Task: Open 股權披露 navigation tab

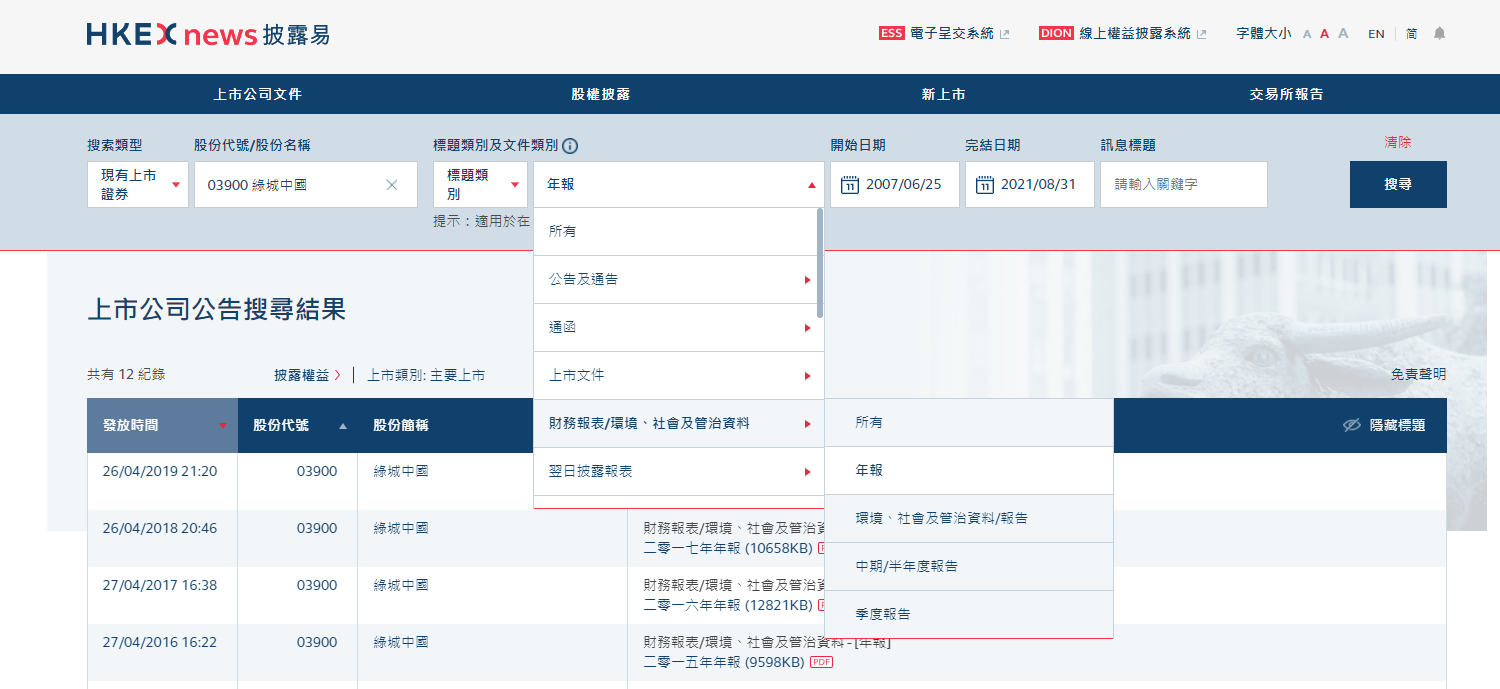Action: point(600,94)
